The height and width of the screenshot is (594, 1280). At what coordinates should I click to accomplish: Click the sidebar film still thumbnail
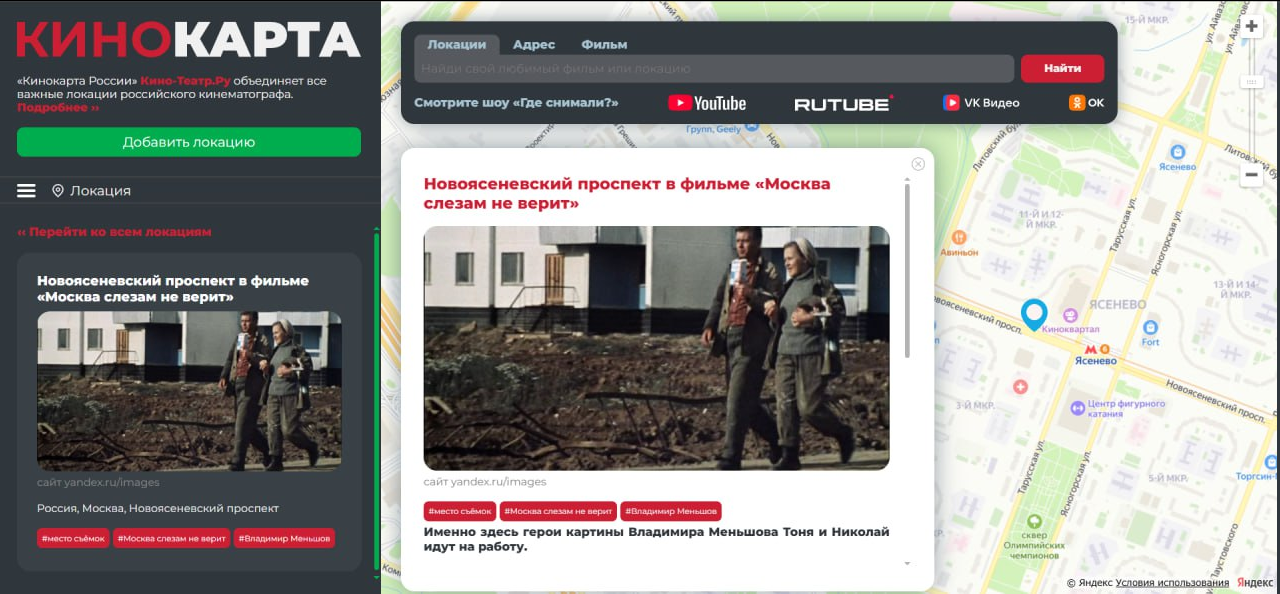189,391
